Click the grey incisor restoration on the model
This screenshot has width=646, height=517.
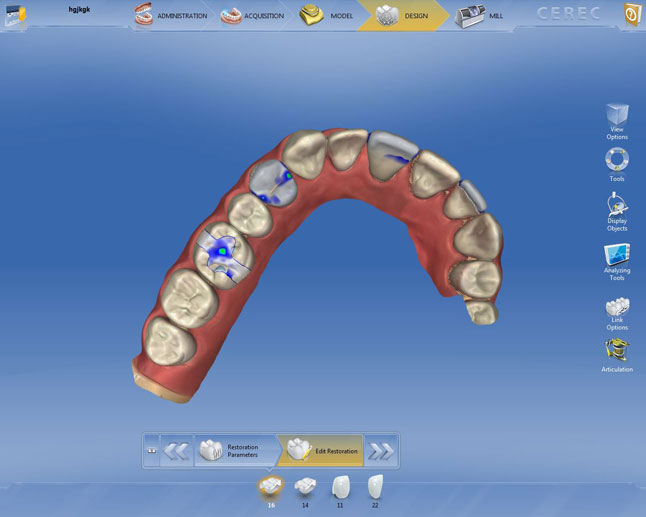pos(391,156)
